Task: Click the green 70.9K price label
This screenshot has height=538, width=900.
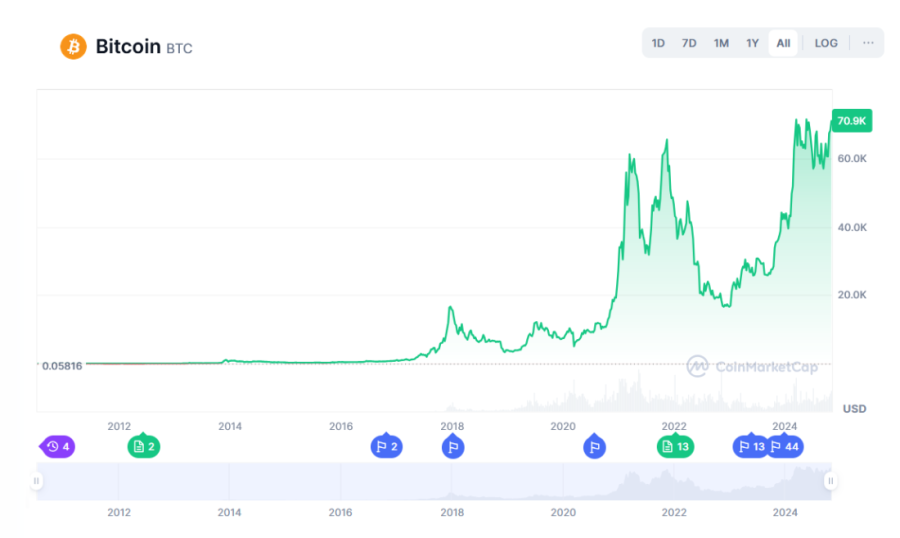Action: click(852, 121)
